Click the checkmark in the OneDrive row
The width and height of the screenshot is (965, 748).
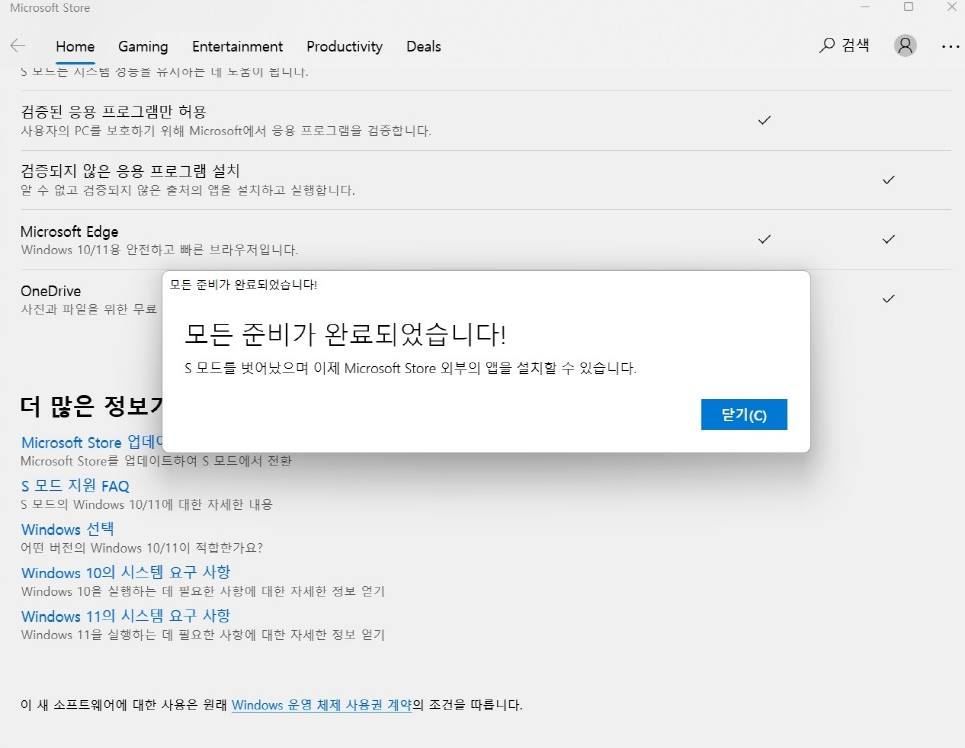pos(889,299)
